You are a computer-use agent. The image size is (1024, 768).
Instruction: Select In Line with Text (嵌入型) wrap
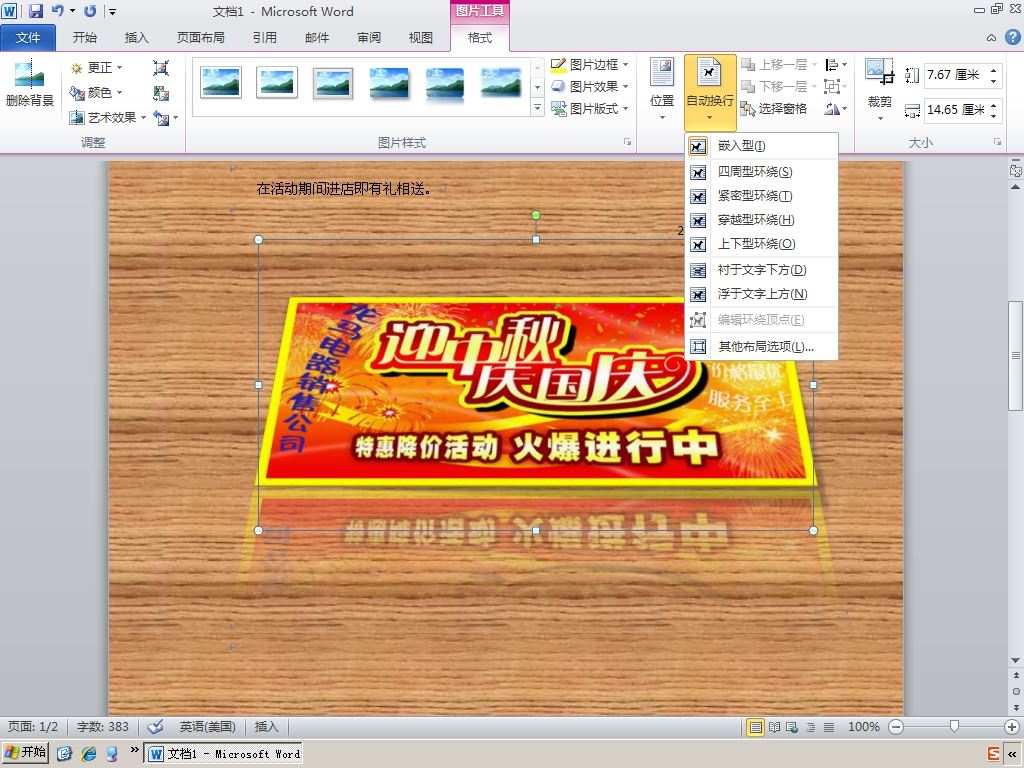761,146
